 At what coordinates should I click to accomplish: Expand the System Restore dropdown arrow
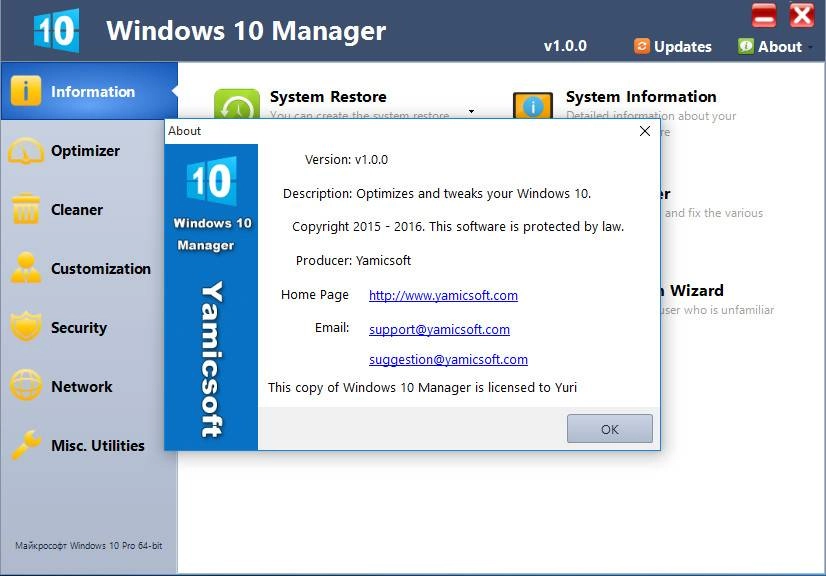pos(471,111)
